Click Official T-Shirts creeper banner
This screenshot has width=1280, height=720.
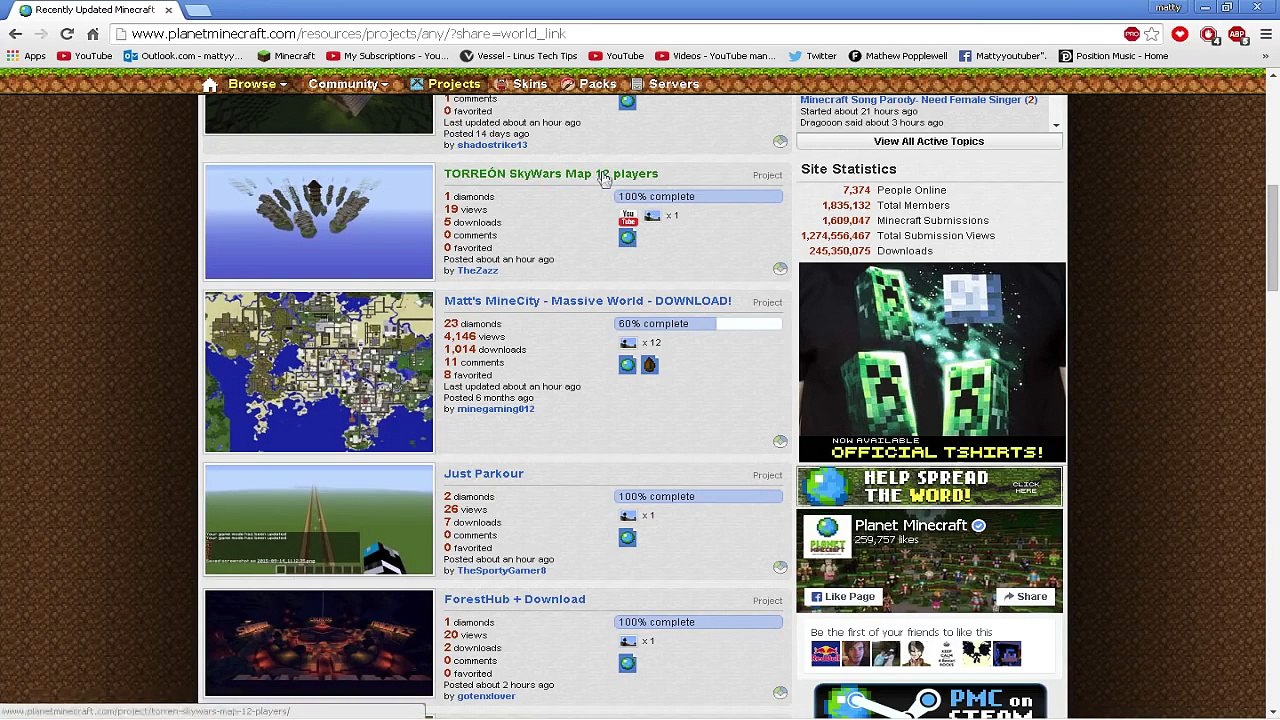[x=932, y=363]
